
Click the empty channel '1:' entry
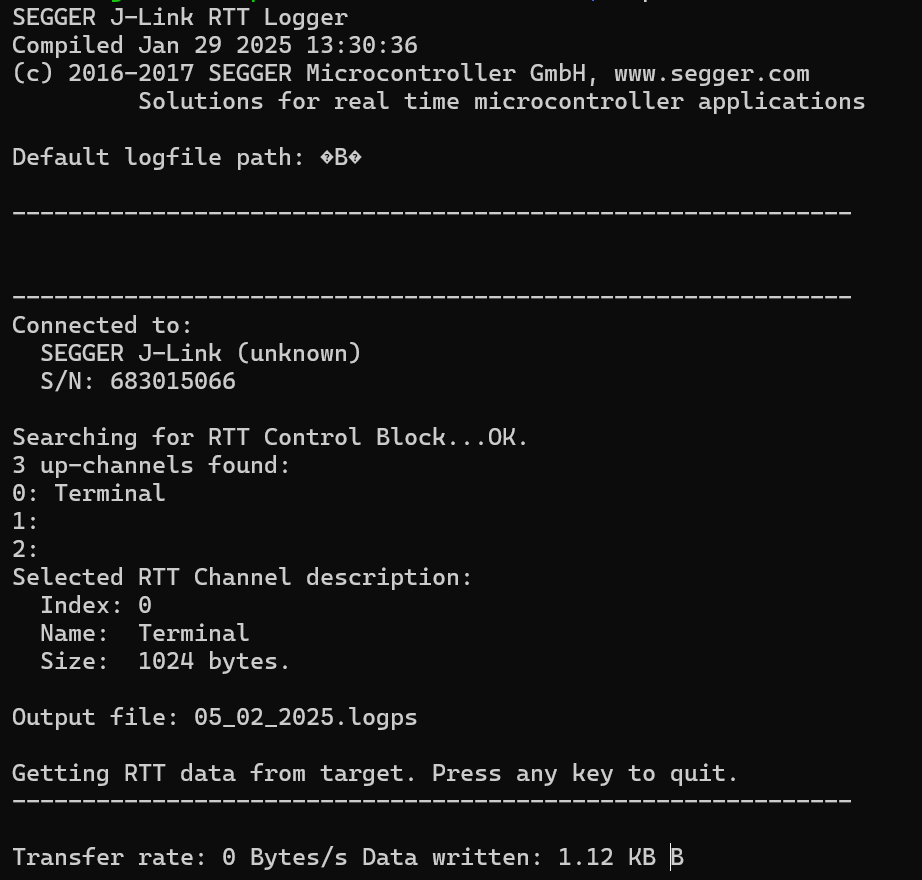(x=25, y=522)
